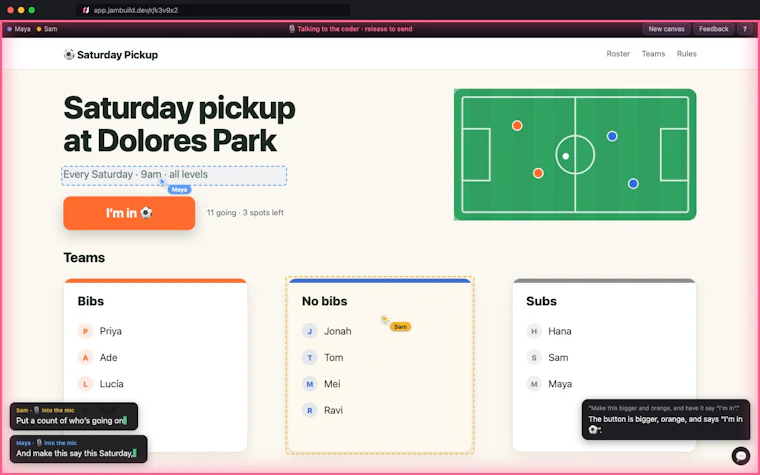Click the white ball on the pitch center
Image resolution: width=760 pixels, height=475 pixels.
(566, 156)
